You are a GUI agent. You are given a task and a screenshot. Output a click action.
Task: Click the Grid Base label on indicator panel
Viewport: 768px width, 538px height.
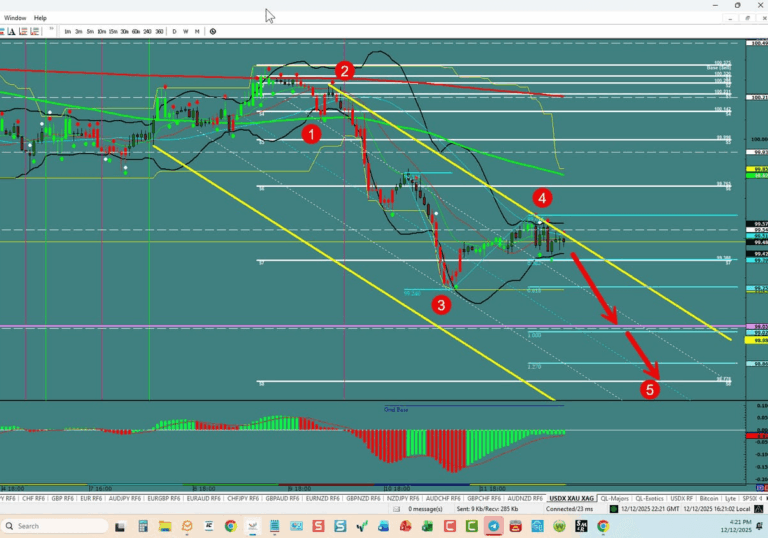tap(396, 410)
